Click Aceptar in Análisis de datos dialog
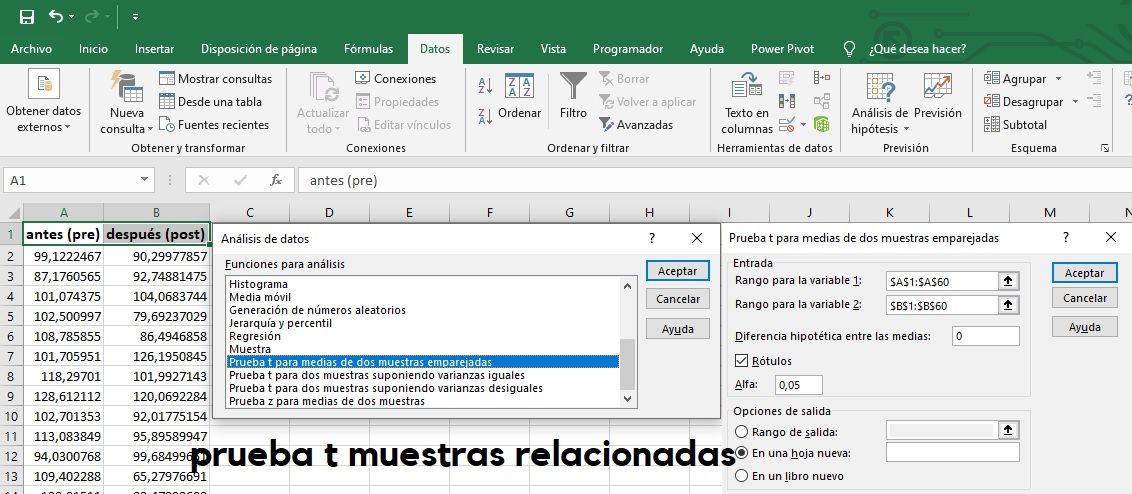The width and height of the screenshot is (1132, 494). pyautogui.click(x=677, y=271)
